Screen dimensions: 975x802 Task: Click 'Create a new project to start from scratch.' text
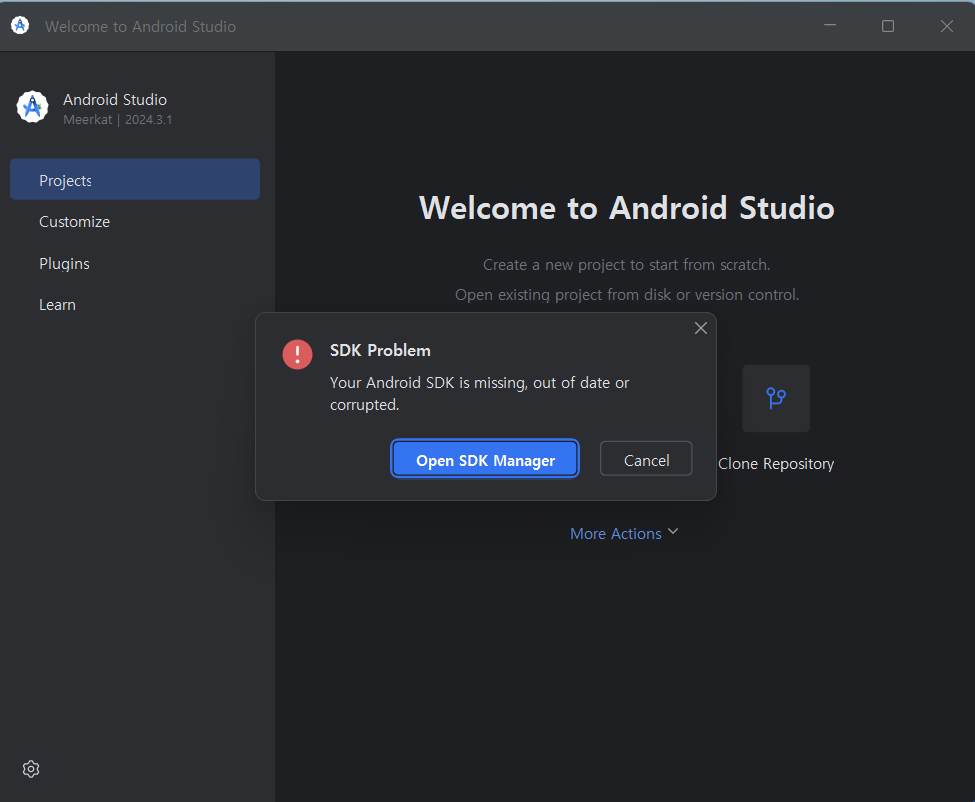coord(627,265)
